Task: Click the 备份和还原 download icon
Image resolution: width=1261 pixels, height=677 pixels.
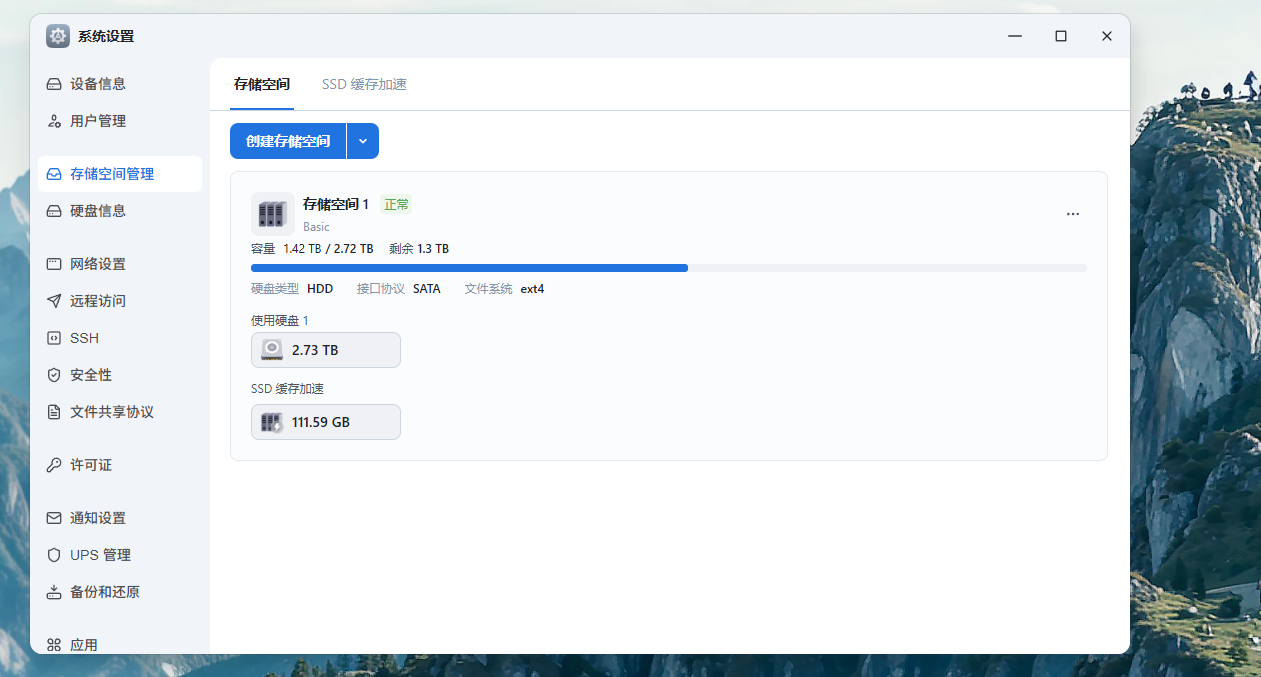Action: click(x=54, y=592)
